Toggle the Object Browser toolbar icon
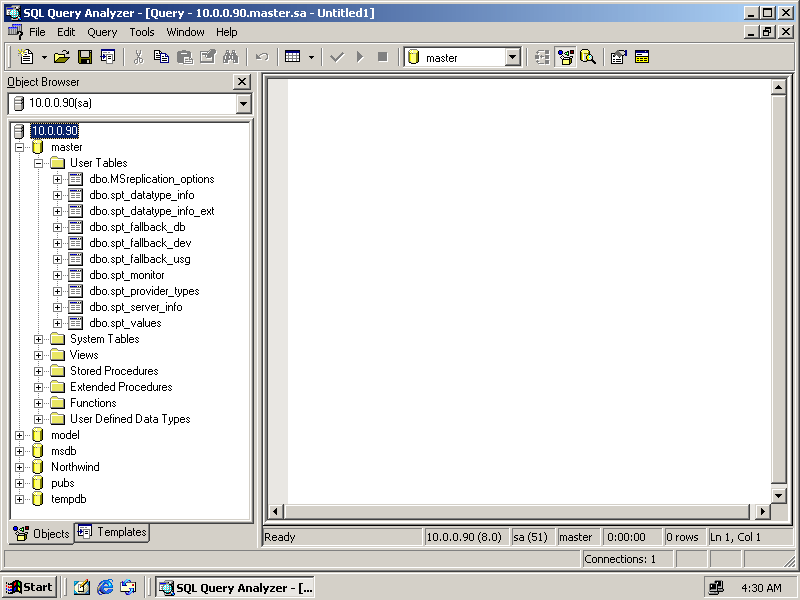This screenshot has height=600, width=800. [x=566, y=57]
